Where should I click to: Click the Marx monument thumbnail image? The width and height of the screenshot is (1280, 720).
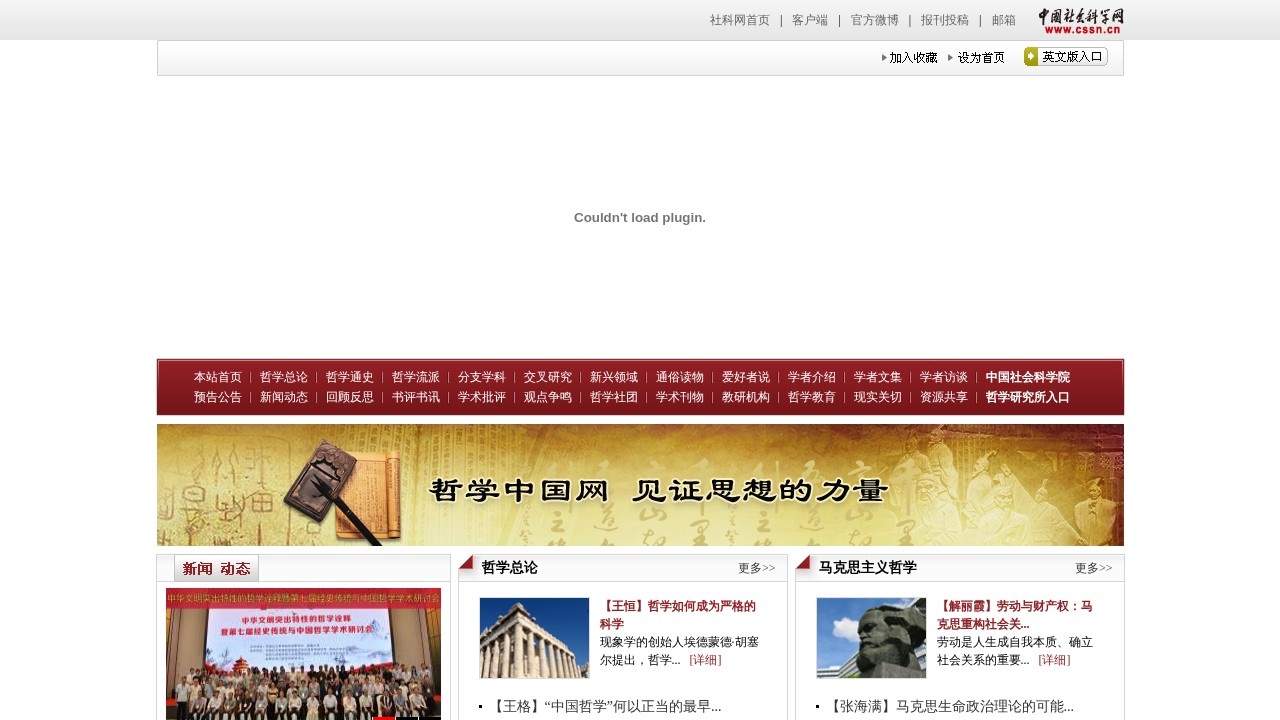[870, 637]
